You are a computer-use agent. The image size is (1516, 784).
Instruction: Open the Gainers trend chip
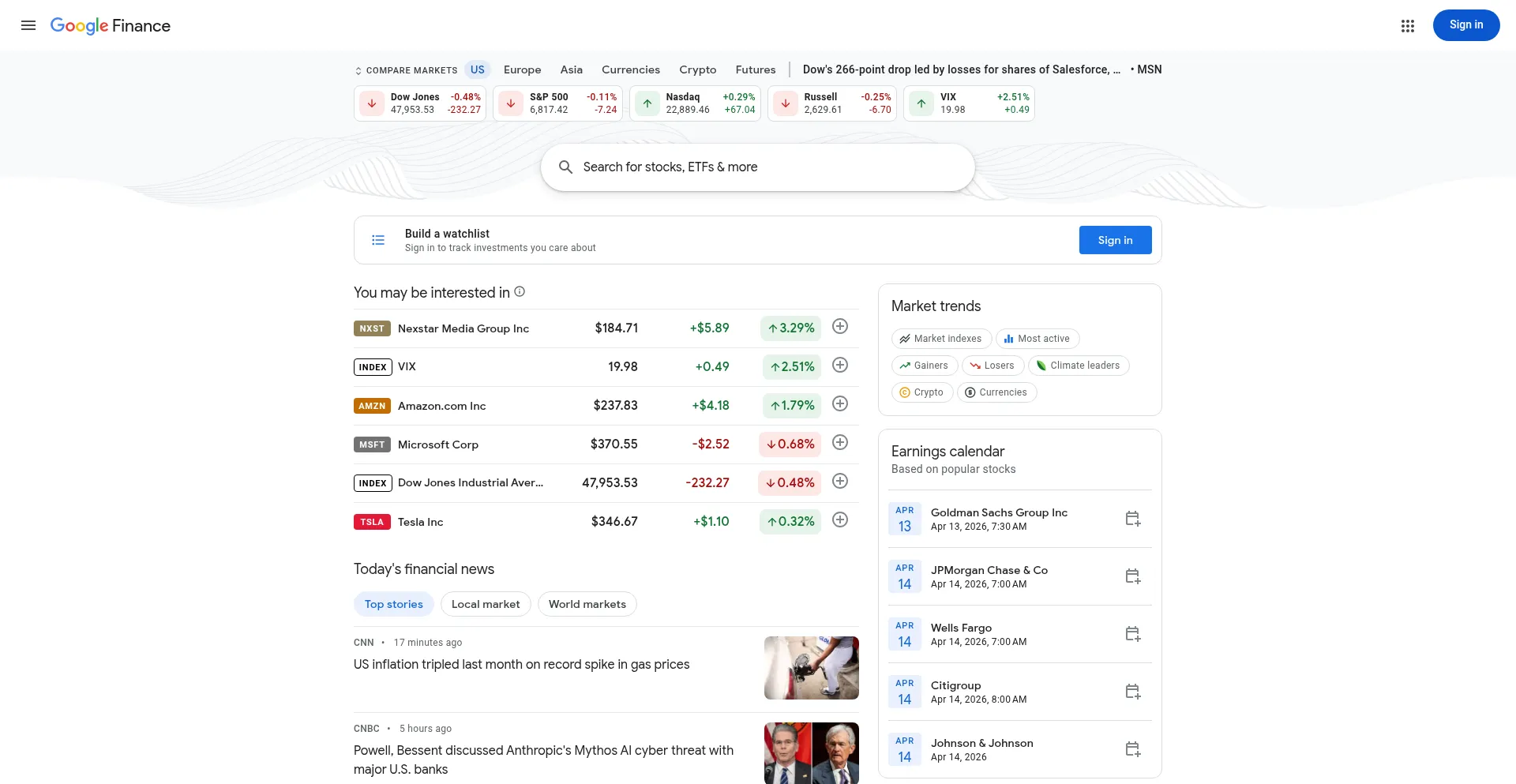tap(925, 366)
